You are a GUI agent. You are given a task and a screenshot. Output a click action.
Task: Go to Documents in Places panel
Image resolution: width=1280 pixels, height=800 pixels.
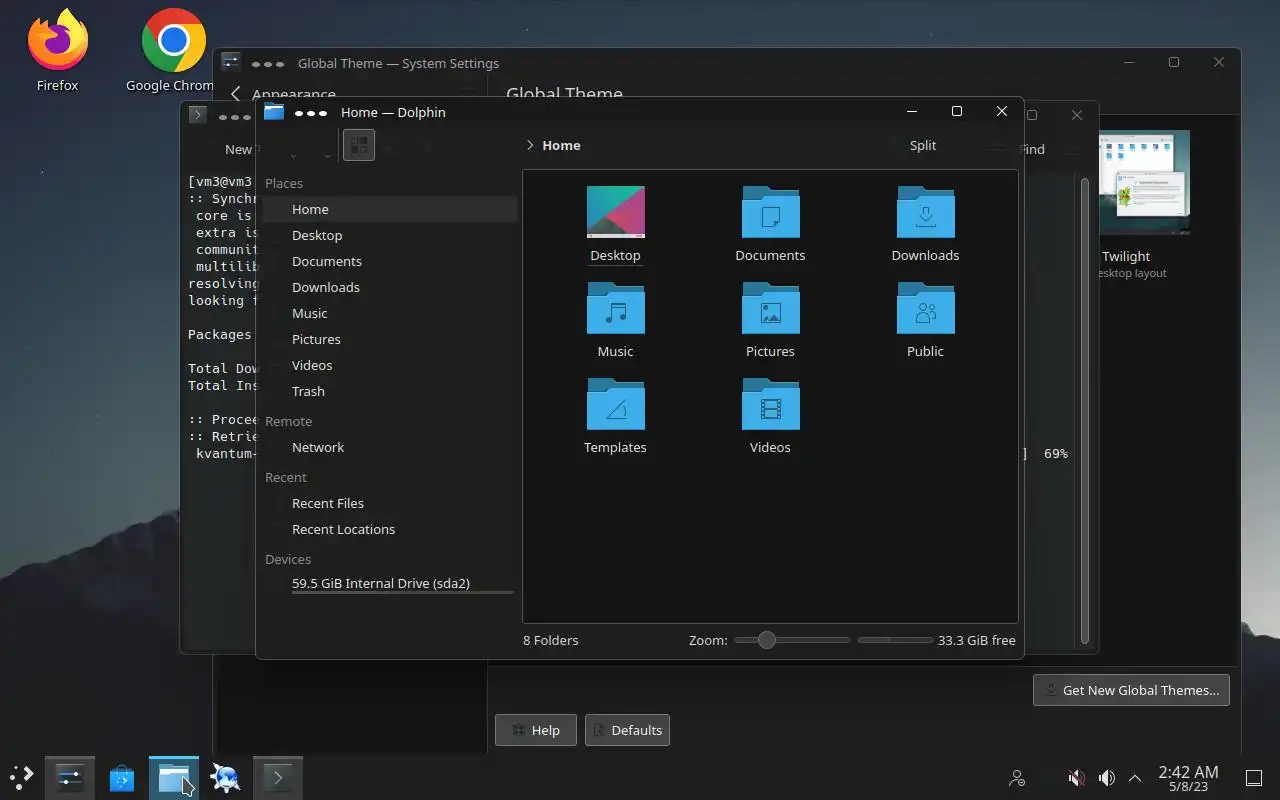pos(390,261)
